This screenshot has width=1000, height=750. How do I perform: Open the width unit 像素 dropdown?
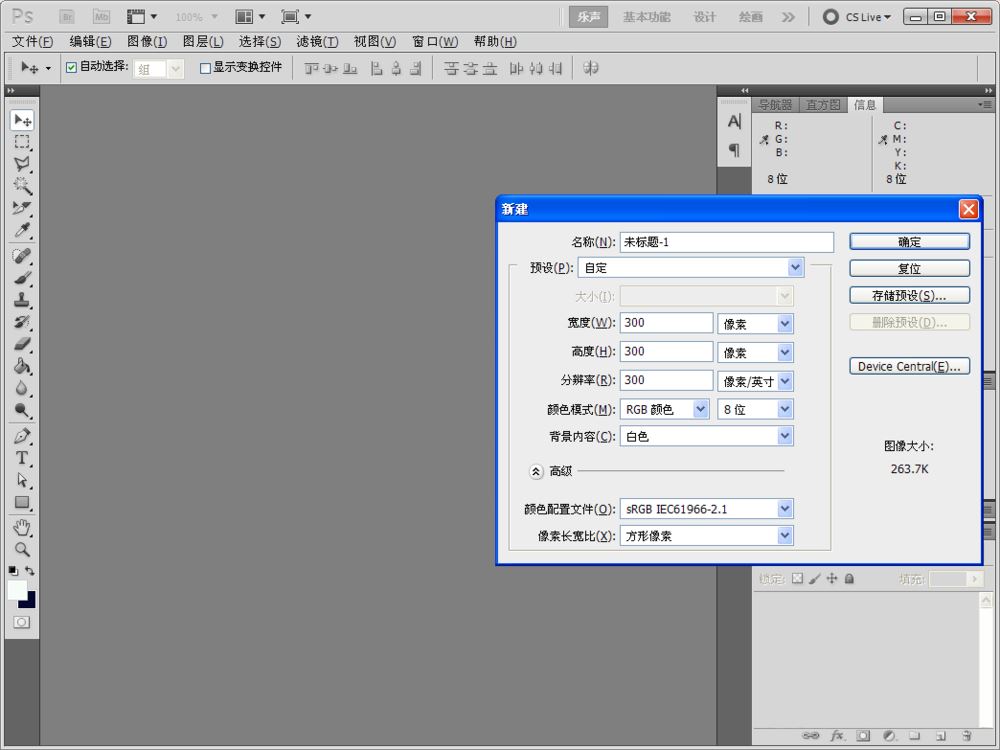(x=784, y=323)
